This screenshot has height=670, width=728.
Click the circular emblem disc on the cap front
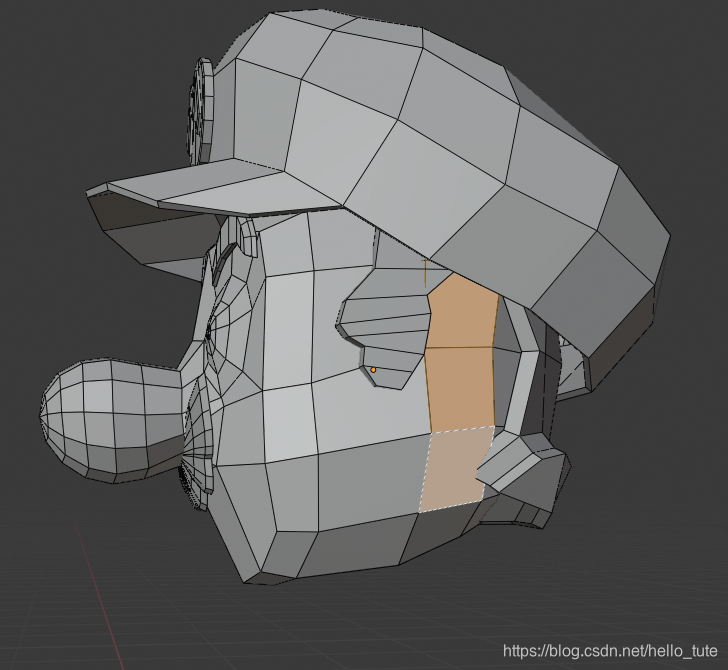tap(201, 111)
